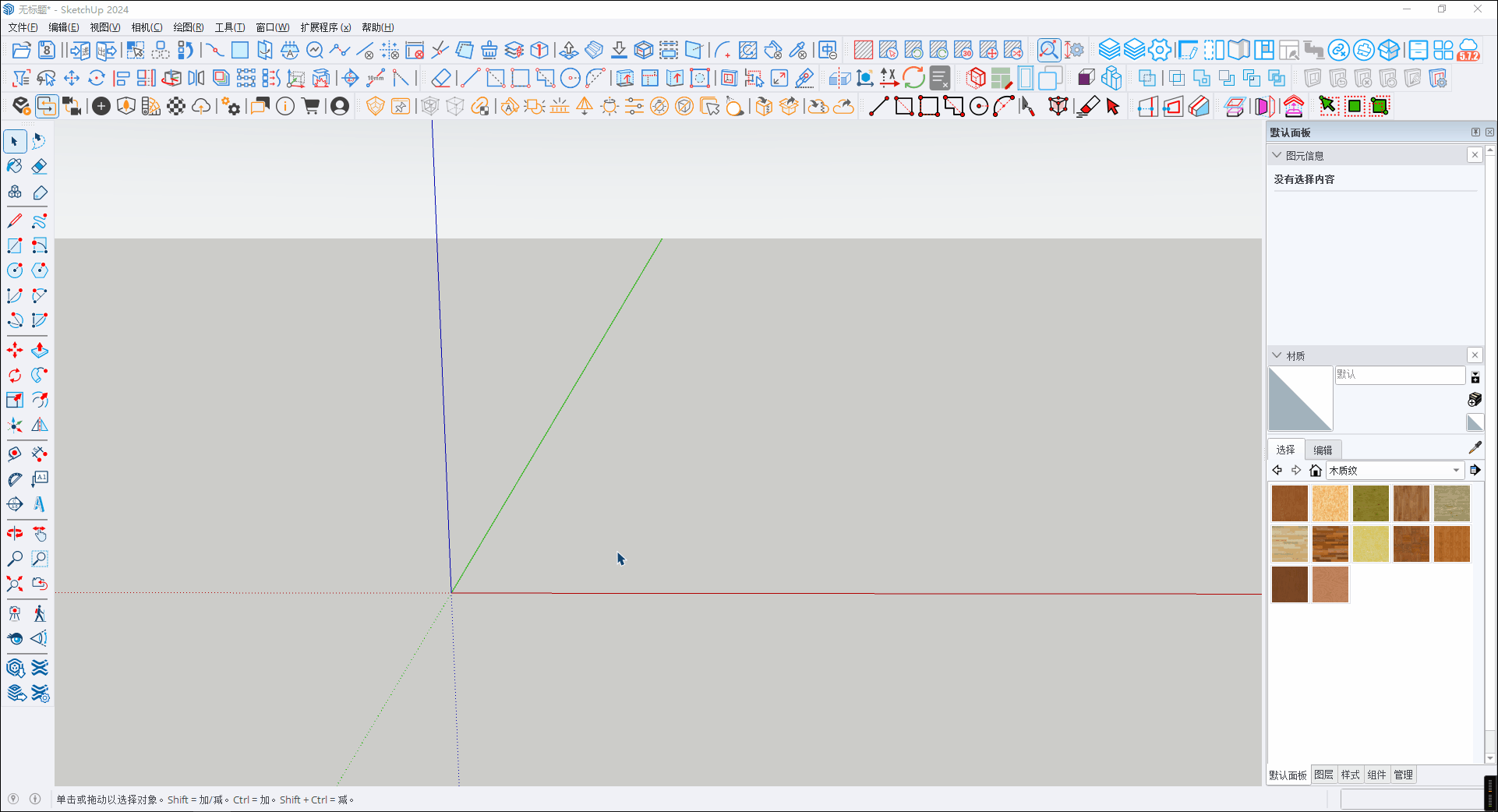
Task: Select the arrow Select tool in left toolbar
Action: [15, 141]
